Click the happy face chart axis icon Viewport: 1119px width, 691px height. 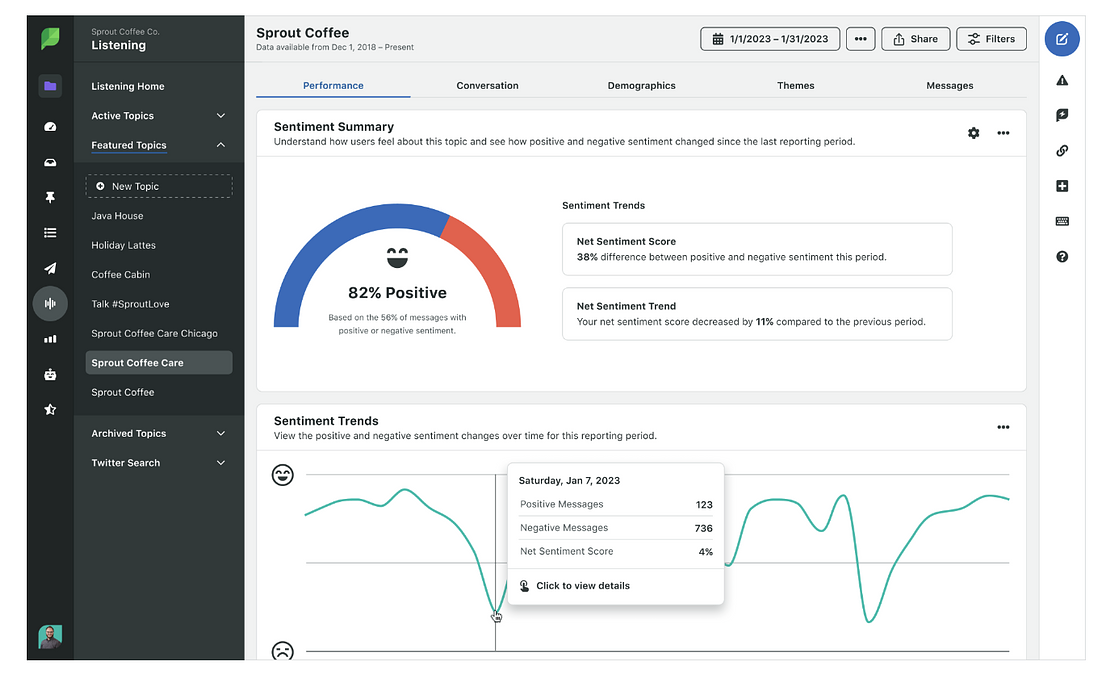coord(283,475)
